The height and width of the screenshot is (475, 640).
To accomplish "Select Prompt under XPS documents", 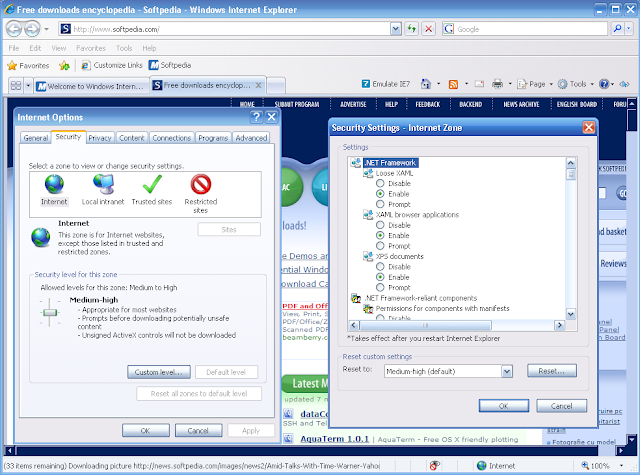I will click(x=380, y=287).
